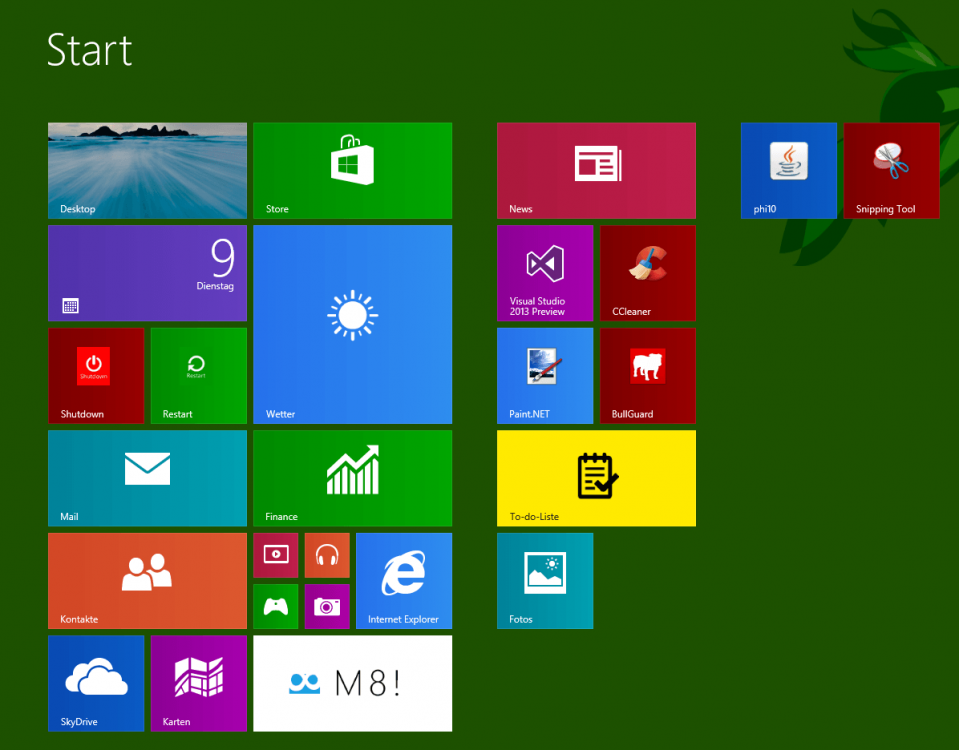Open the small Camera tile
This screenshot has height=750, width=959.
(327, 606)
